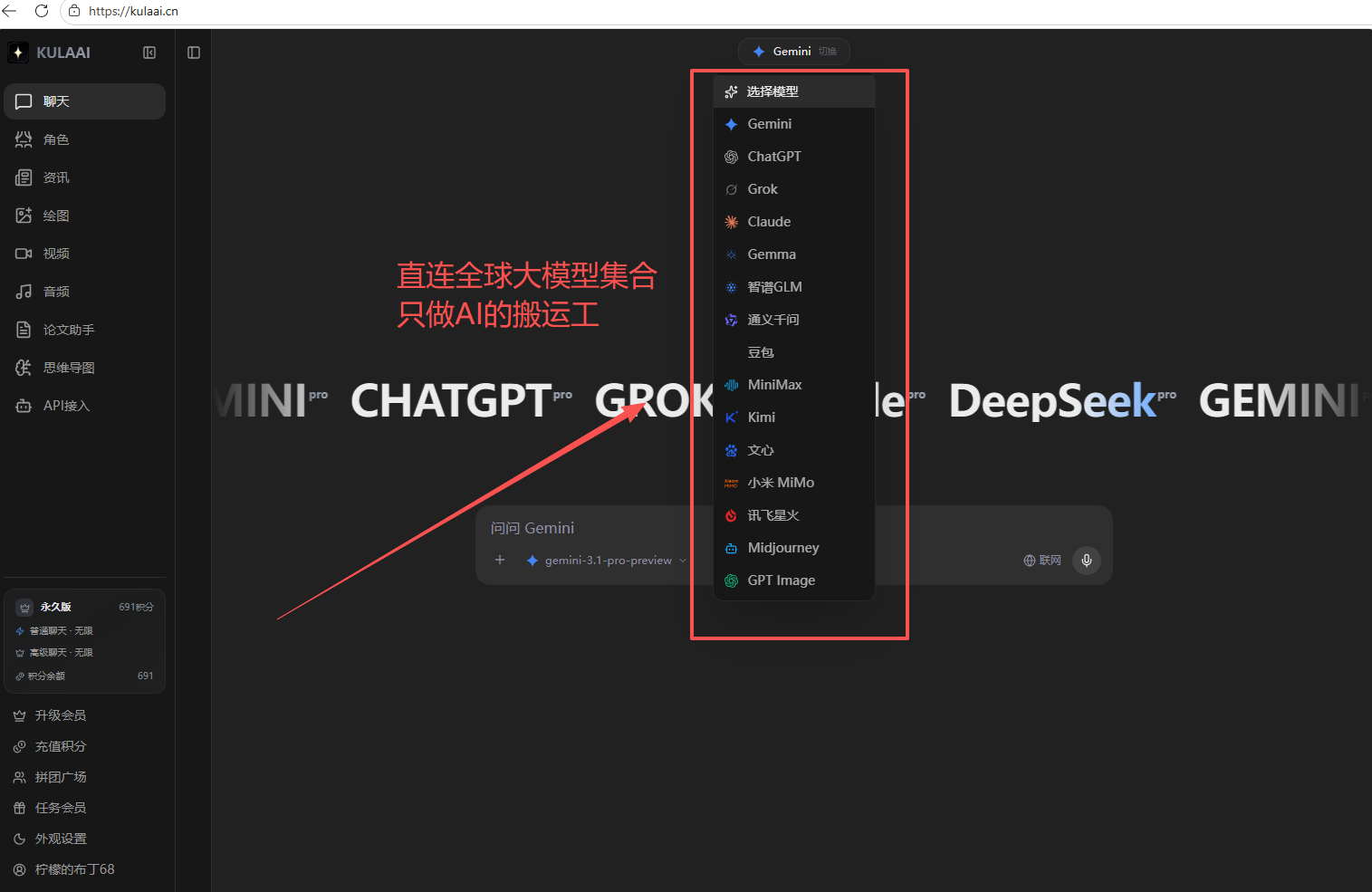This screenshot has width=1372, height=892.
Task: Open 升级会员 upgrade membership
Action: click(x=84, y=715)
